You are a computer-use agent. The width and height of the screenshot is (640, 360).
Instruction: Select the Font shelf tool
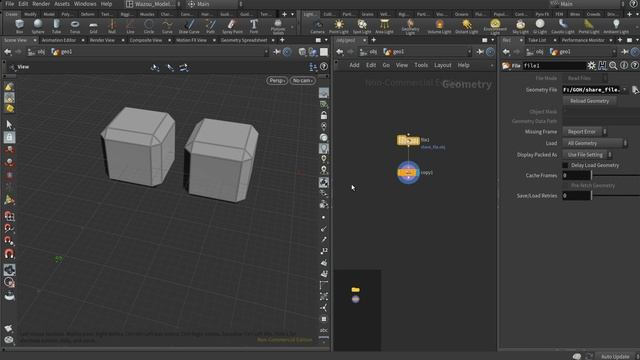(254, 26)
